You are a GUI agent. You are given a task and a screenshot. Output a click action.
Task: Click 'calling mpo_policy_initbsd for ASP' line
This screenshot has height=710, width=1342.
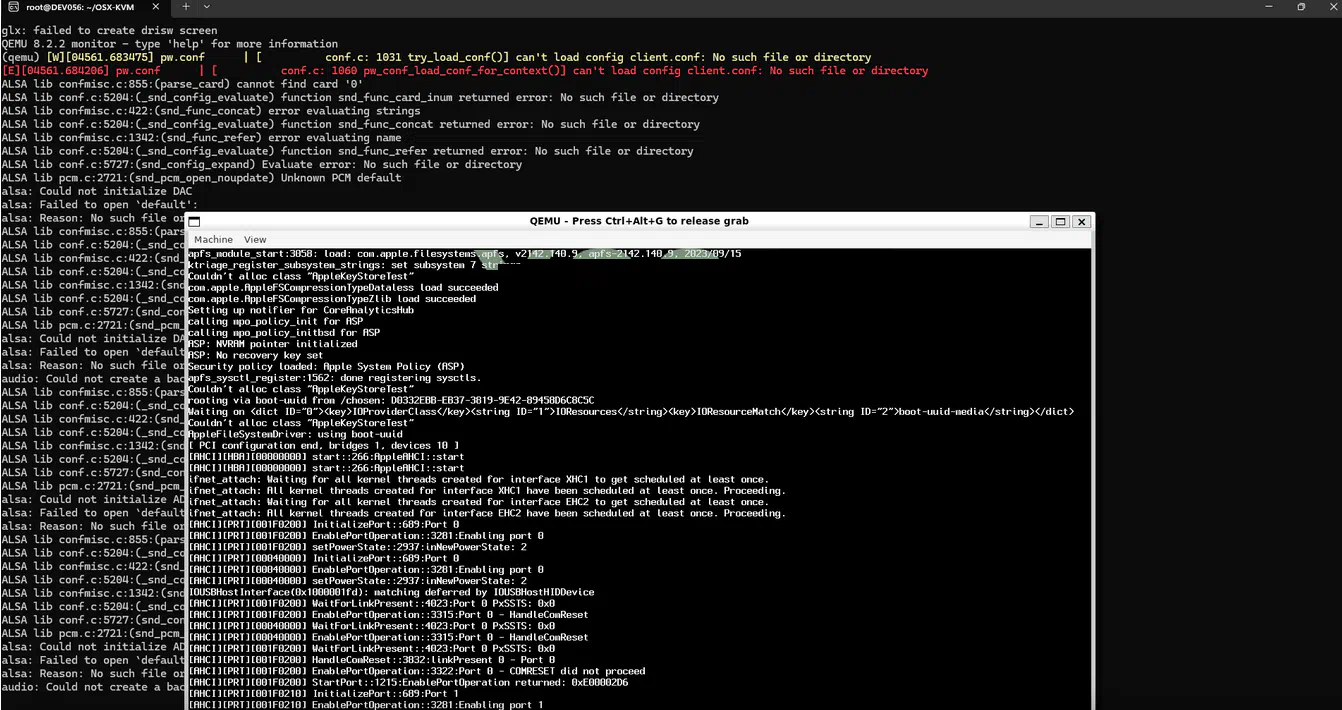[x=284, y=333]
